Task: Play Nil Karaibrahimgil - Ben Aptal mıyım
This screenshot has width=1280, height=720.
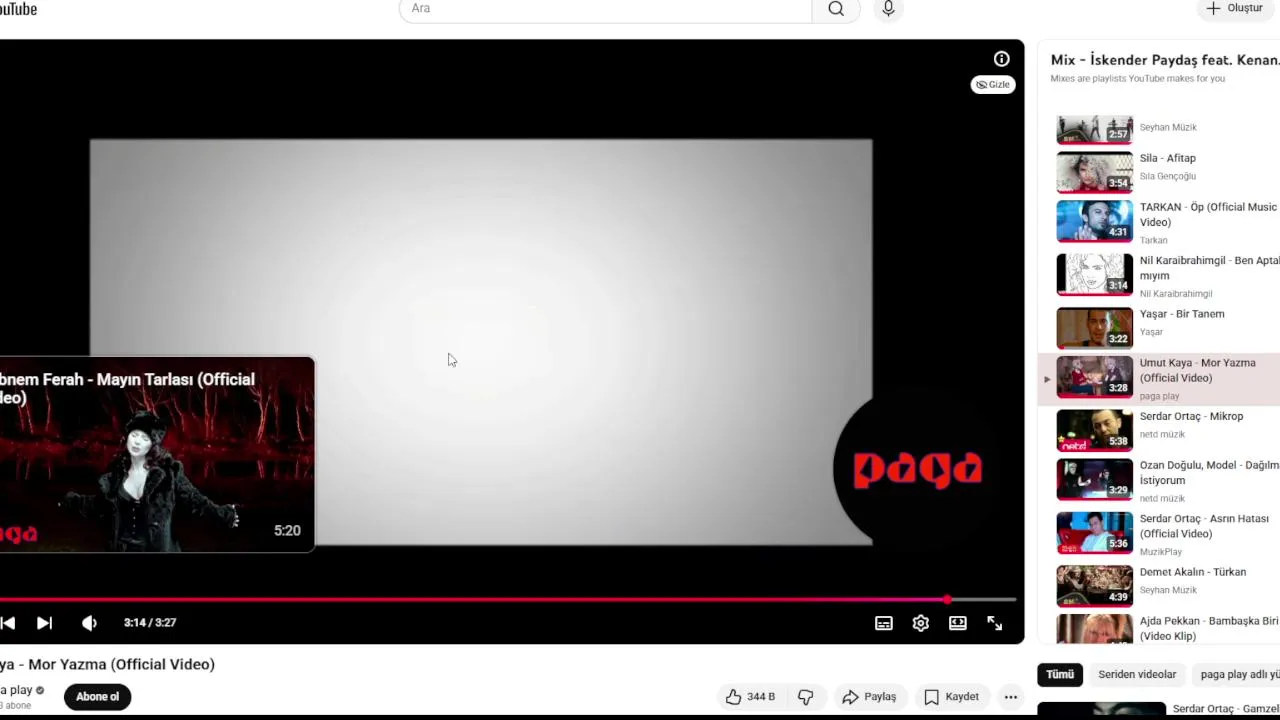Action: click(1210, 268)
